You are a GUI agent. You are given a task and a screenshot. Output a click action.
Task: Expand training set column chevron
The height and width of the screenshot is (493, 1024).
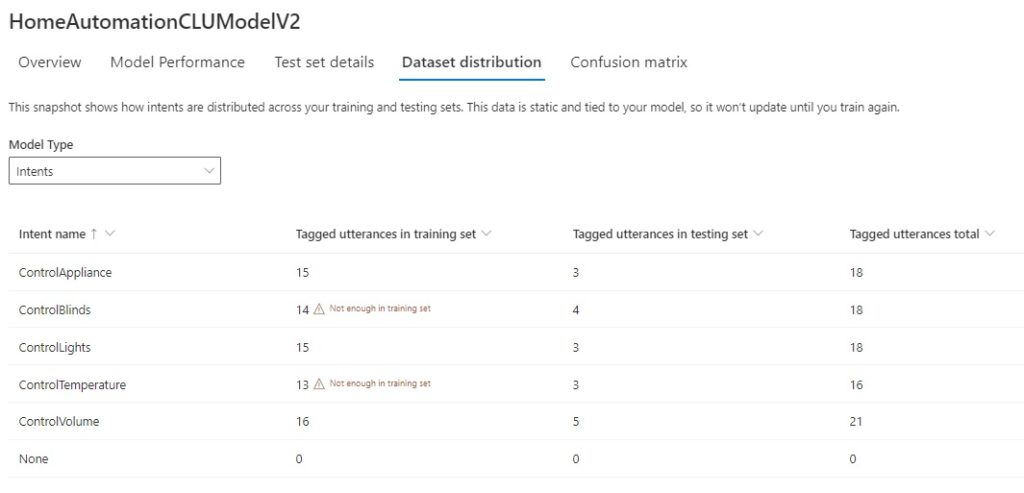coord(486,234)
